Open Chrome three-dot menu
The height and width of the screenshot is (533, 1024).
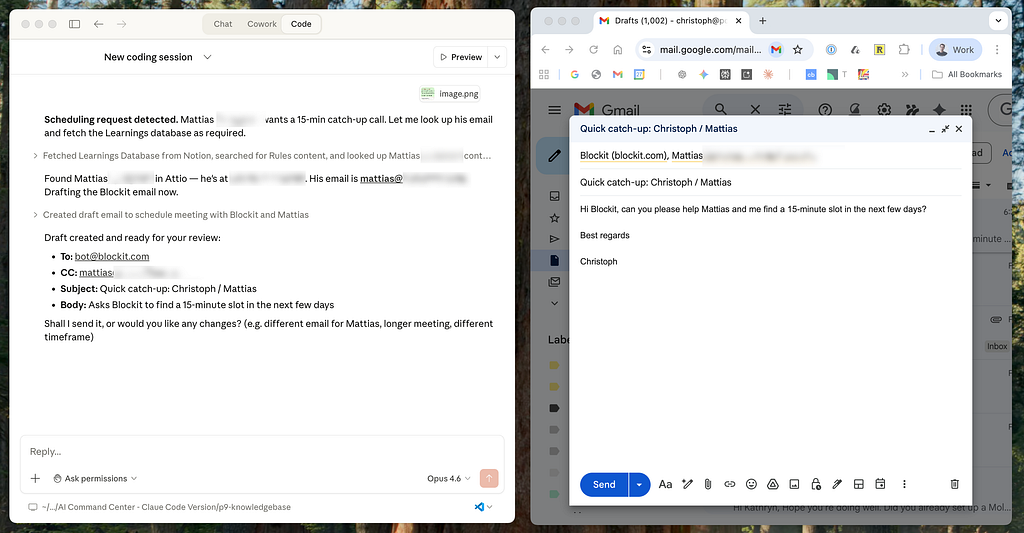(997, 50)
